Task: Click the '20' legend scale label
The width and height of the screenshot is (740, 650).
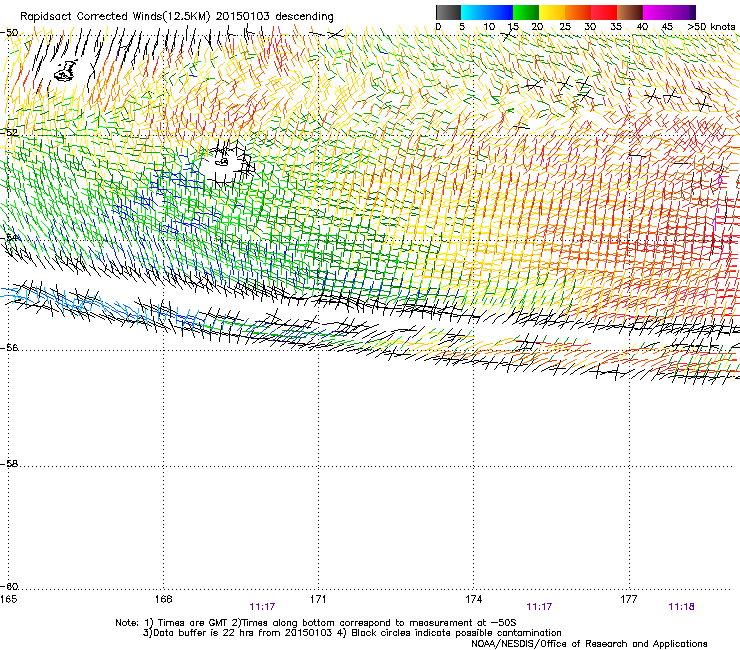Action: tap(537, 27)
